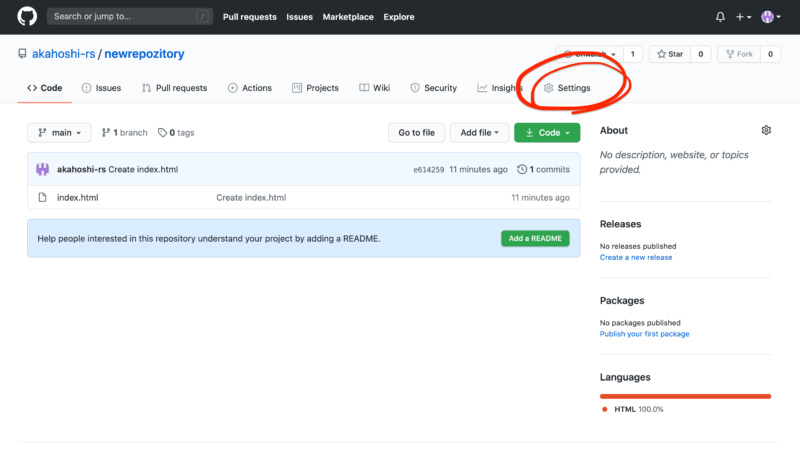Expand the green Code download dropdown

pos(547,133)
